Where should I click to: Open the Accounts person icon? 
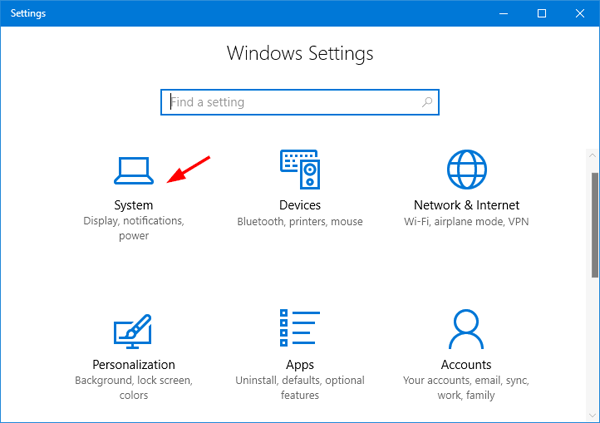pos(466,330)
